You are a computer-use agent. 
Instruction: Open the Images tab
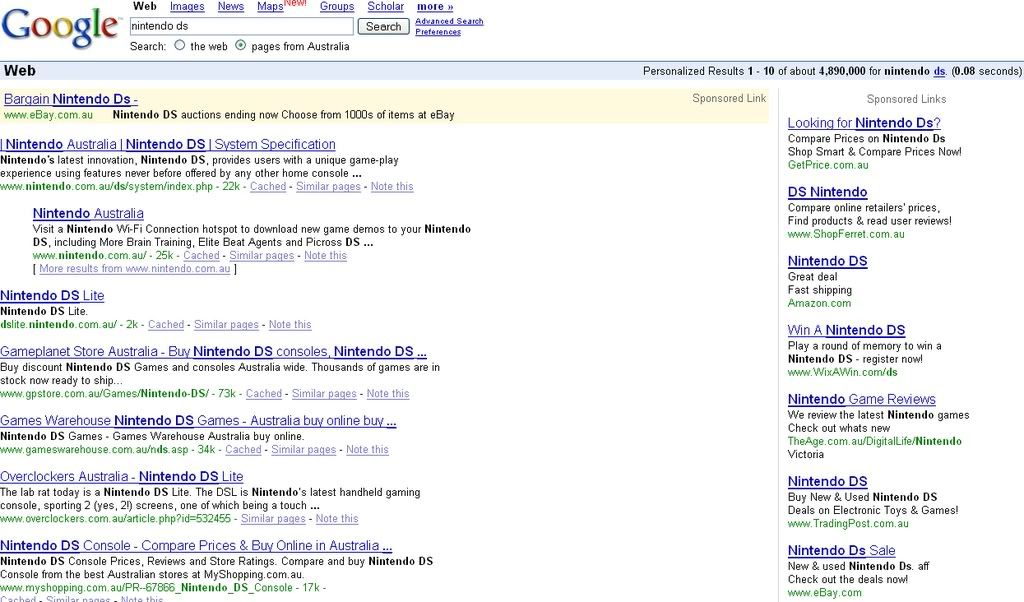(187, 7)
